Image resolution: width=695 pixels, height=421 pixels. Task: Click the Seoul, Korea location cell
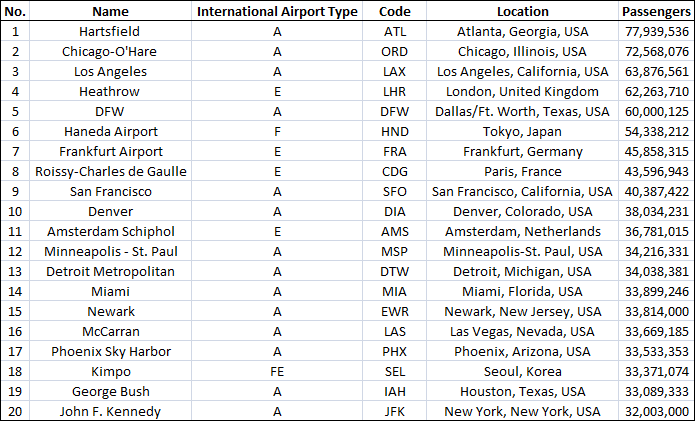pyautogui.click(x=523, y=371)
